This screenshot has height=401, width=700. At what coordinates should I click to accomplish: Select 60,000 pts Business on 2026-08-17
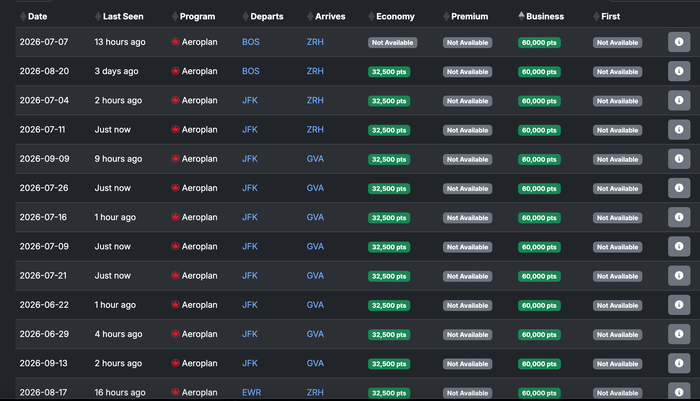539,393
